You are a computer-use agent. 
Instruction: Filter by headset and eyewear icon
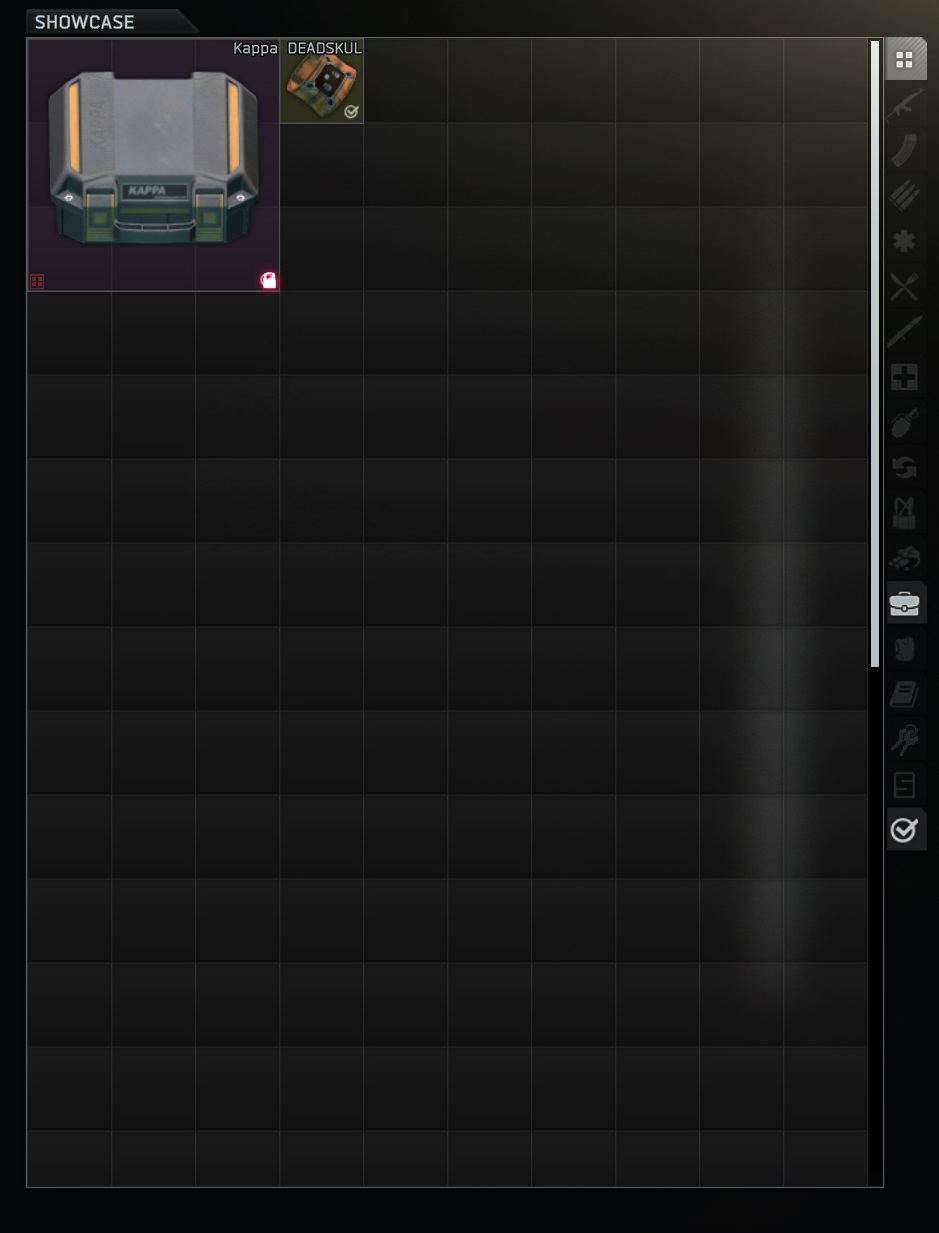pyautogui.click(x=905, y=558)
